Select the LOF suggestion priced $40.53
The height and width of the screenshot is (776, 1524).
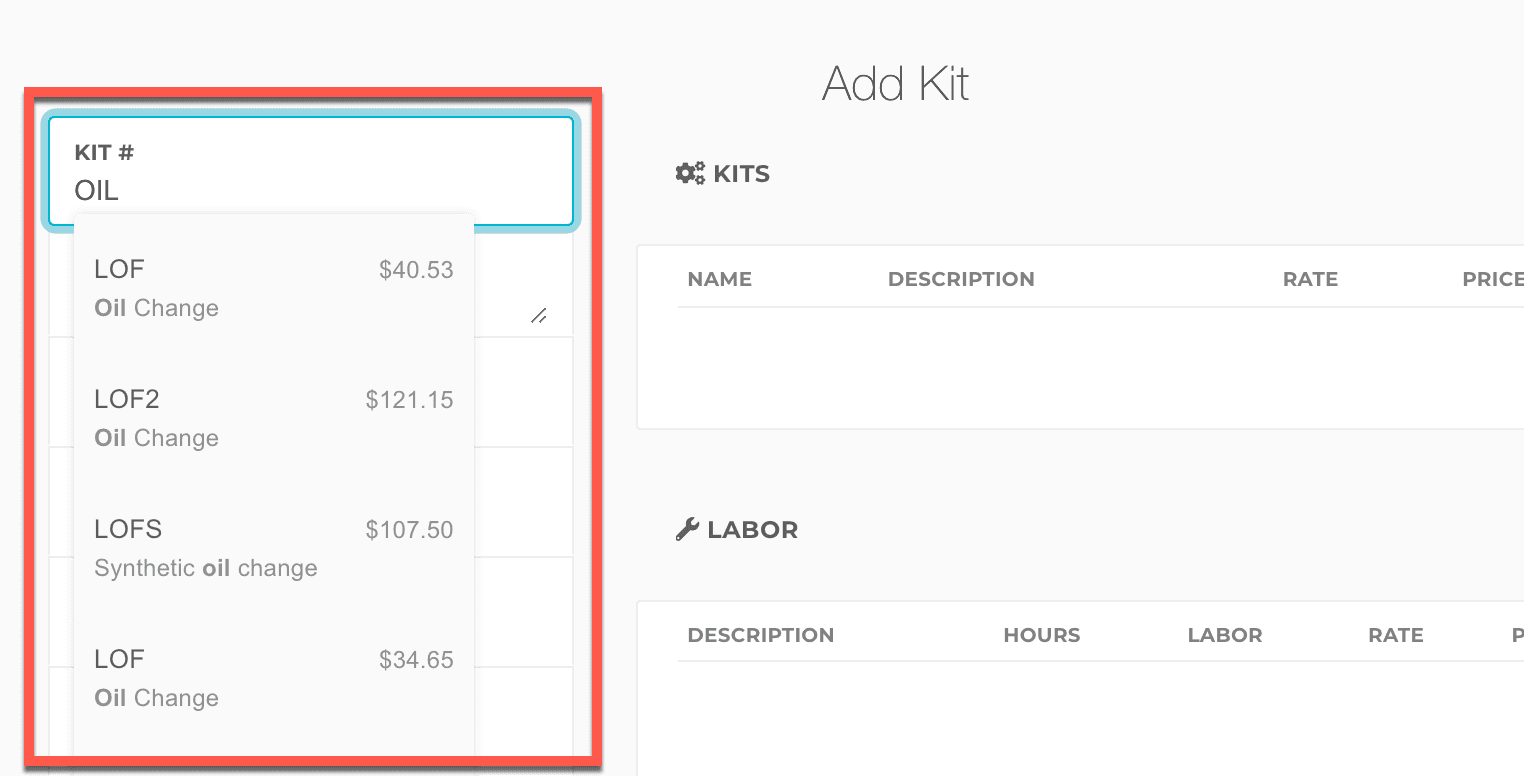[x=273, y=288]
